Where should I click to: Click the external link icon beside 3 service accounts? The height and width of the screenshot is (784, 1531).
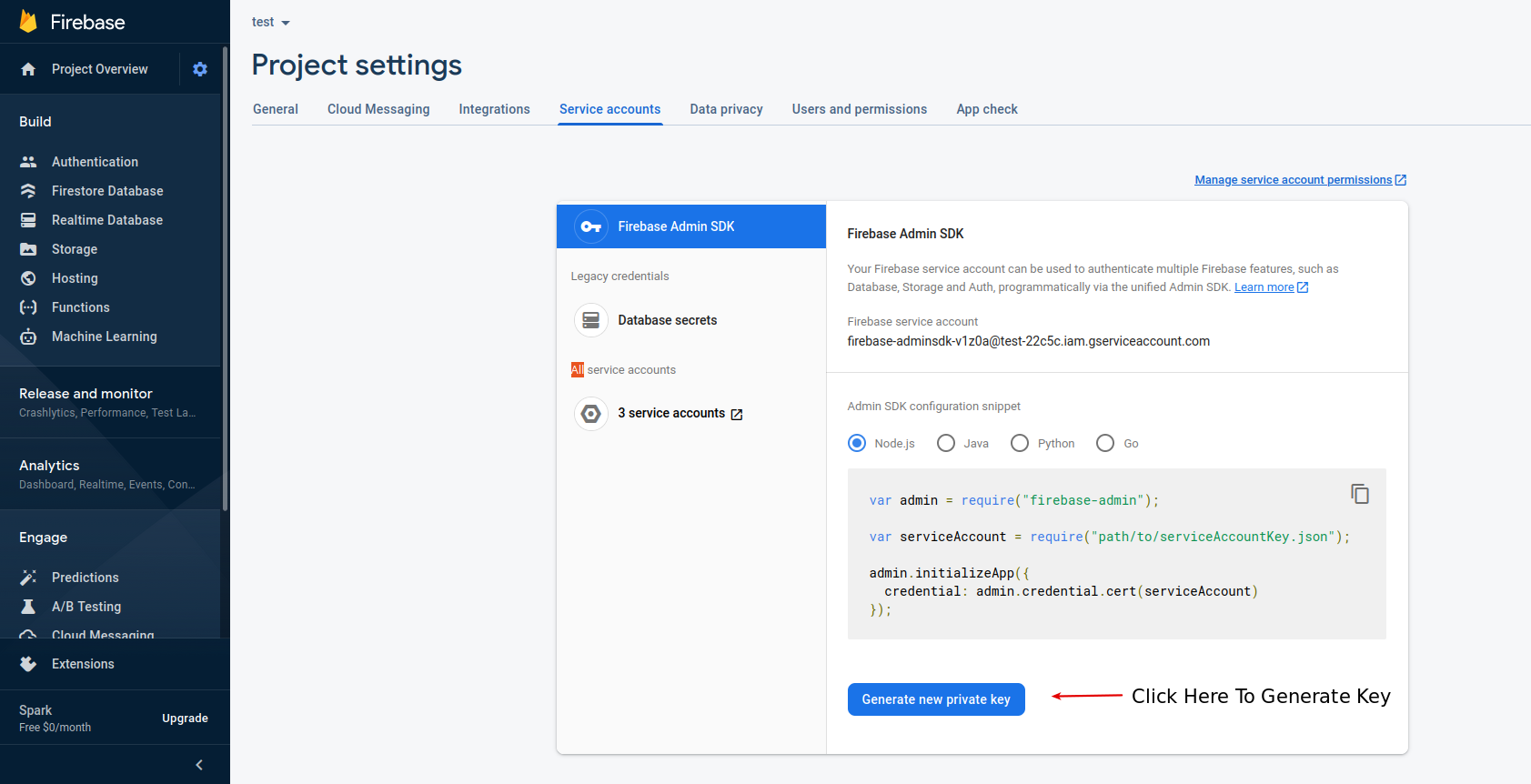click(737, 415)
